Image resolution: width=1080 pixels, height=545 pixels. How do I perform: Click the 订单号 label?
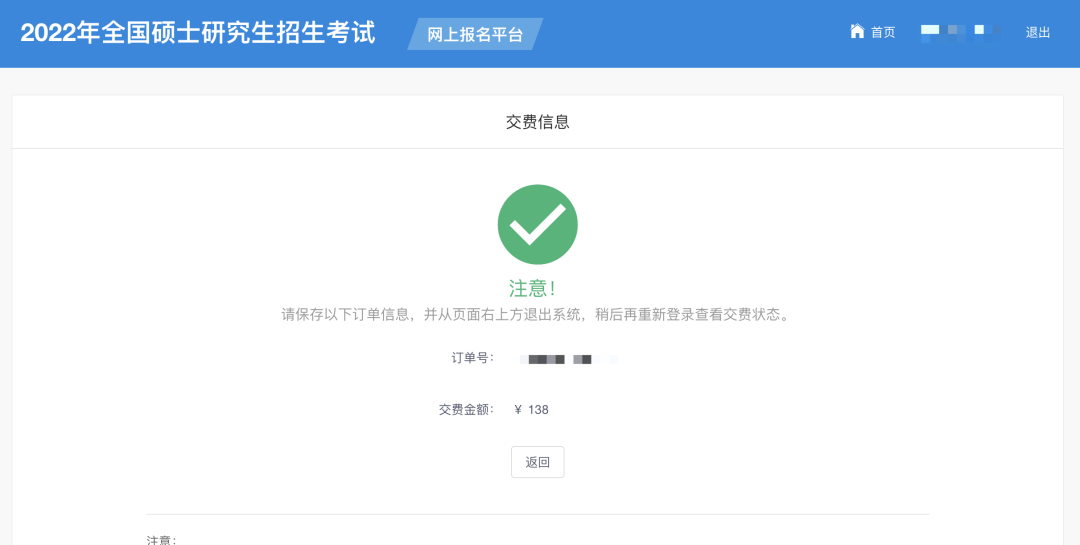point(472,358)
